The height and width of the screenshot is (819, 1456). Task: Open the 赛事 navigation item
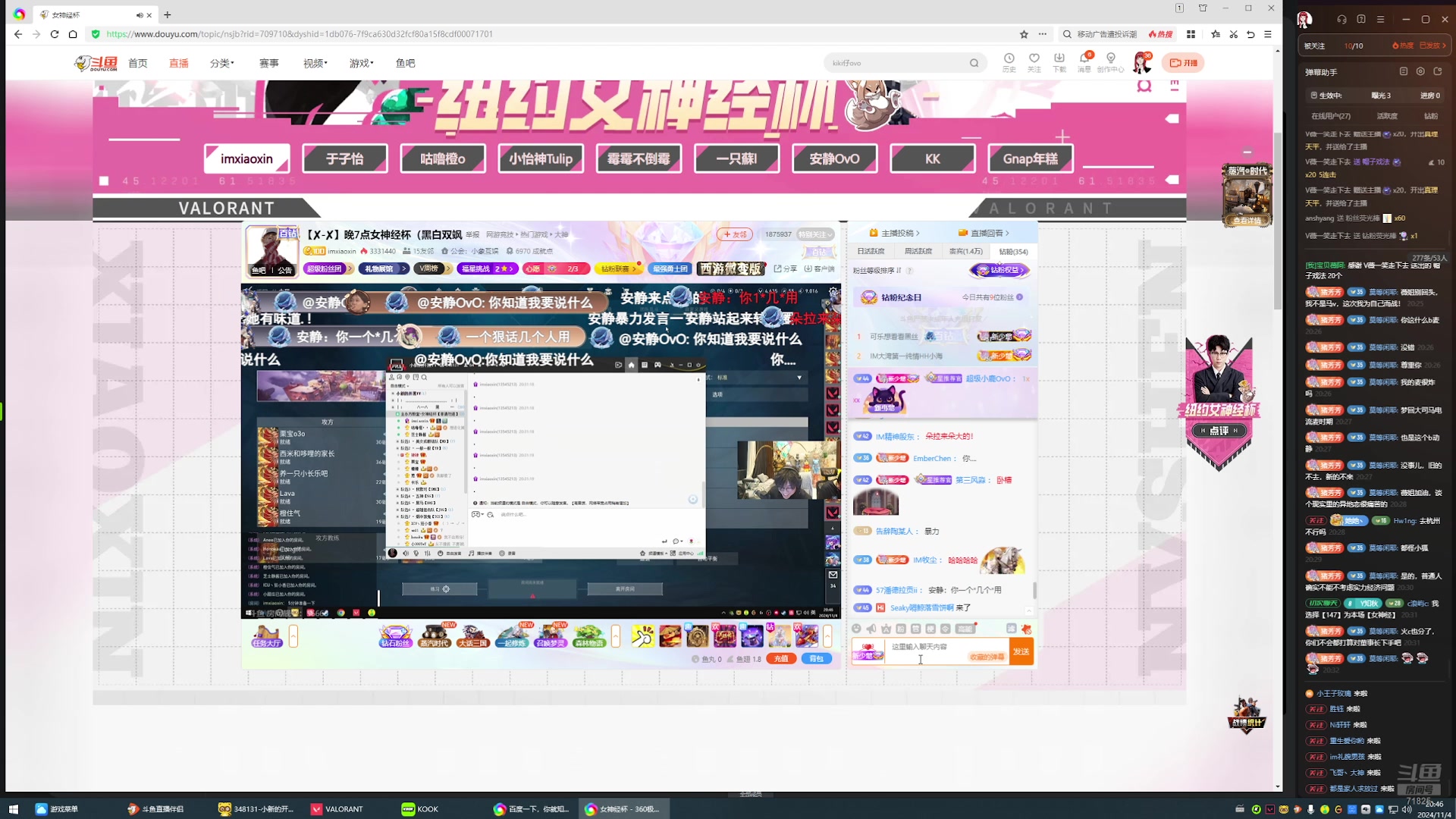[x=269, y=63]
